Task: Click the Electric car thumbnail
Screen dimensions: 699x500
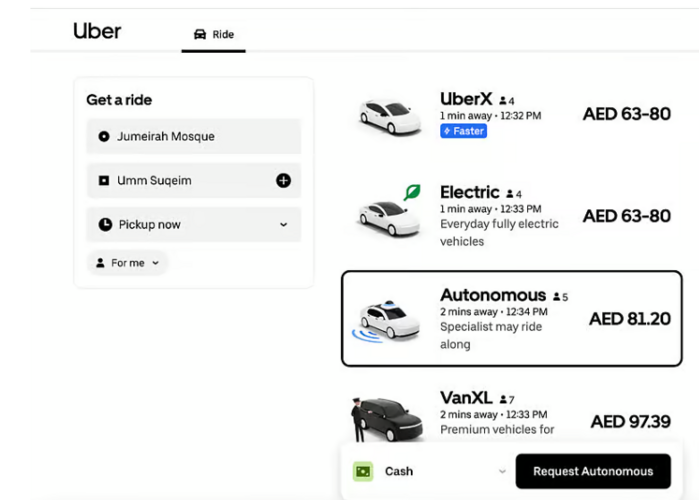Action: (x=390, y=217)
